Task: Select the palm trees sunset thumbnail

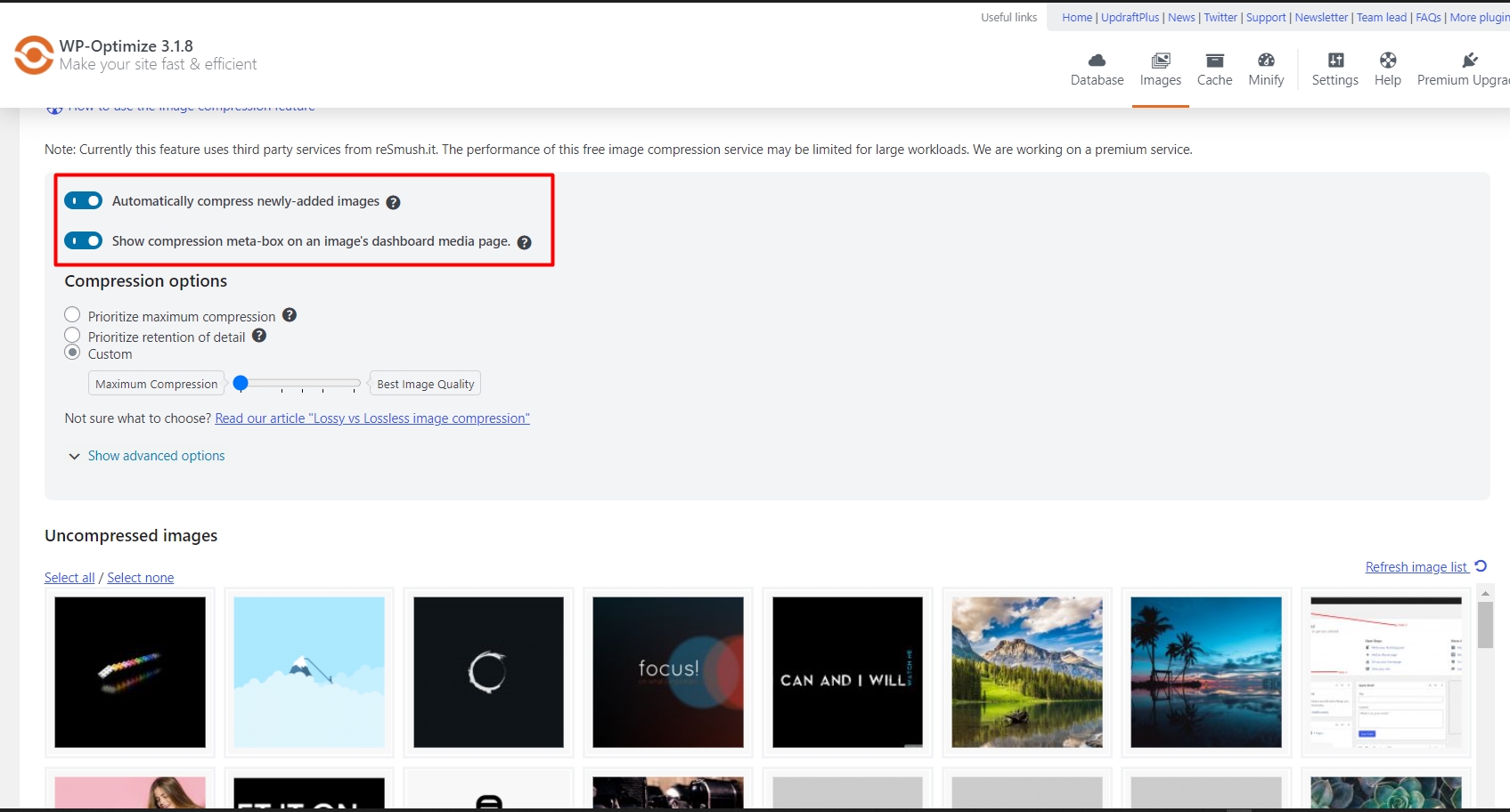Action: point(1206,672)
